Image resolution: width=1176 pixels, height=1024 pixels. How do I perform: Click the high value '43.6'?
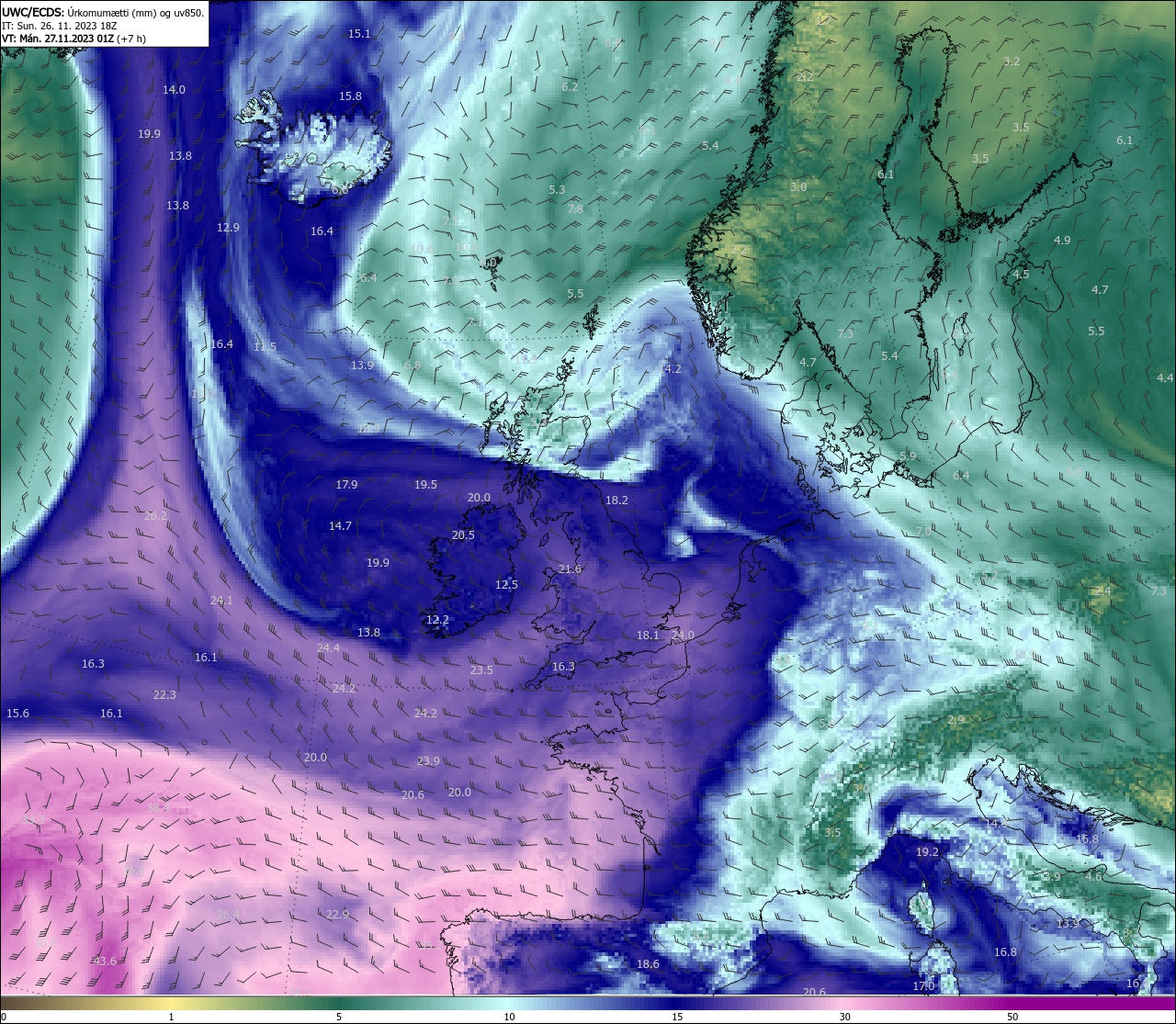104,962
